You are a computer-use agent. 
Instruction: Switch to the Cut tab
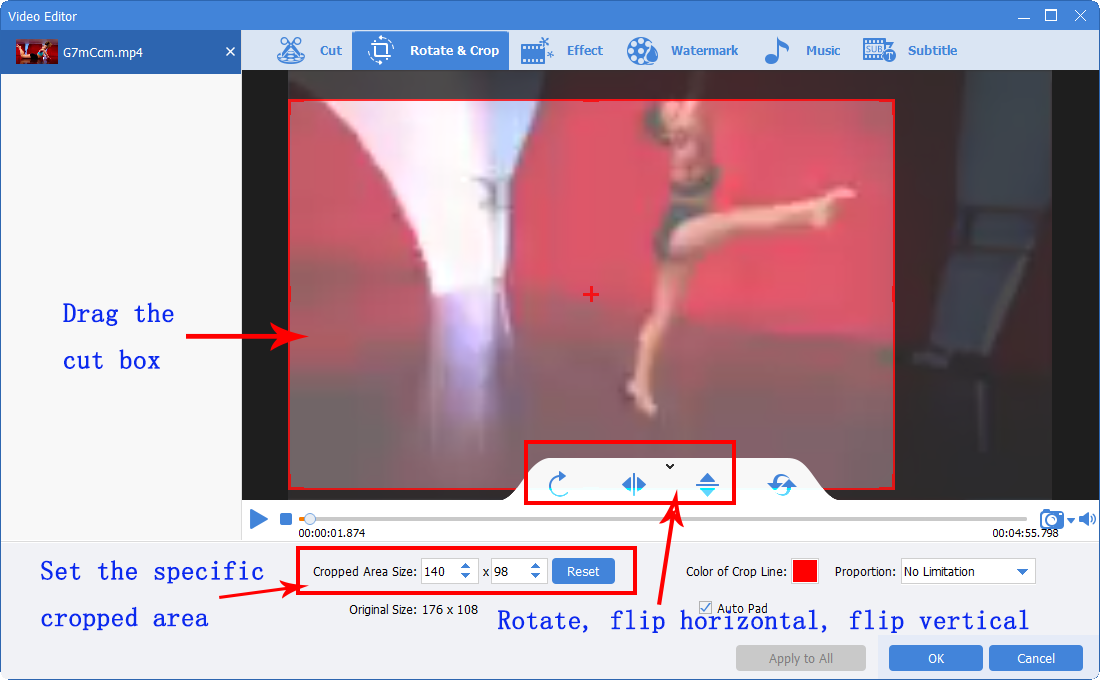[310, 51]
